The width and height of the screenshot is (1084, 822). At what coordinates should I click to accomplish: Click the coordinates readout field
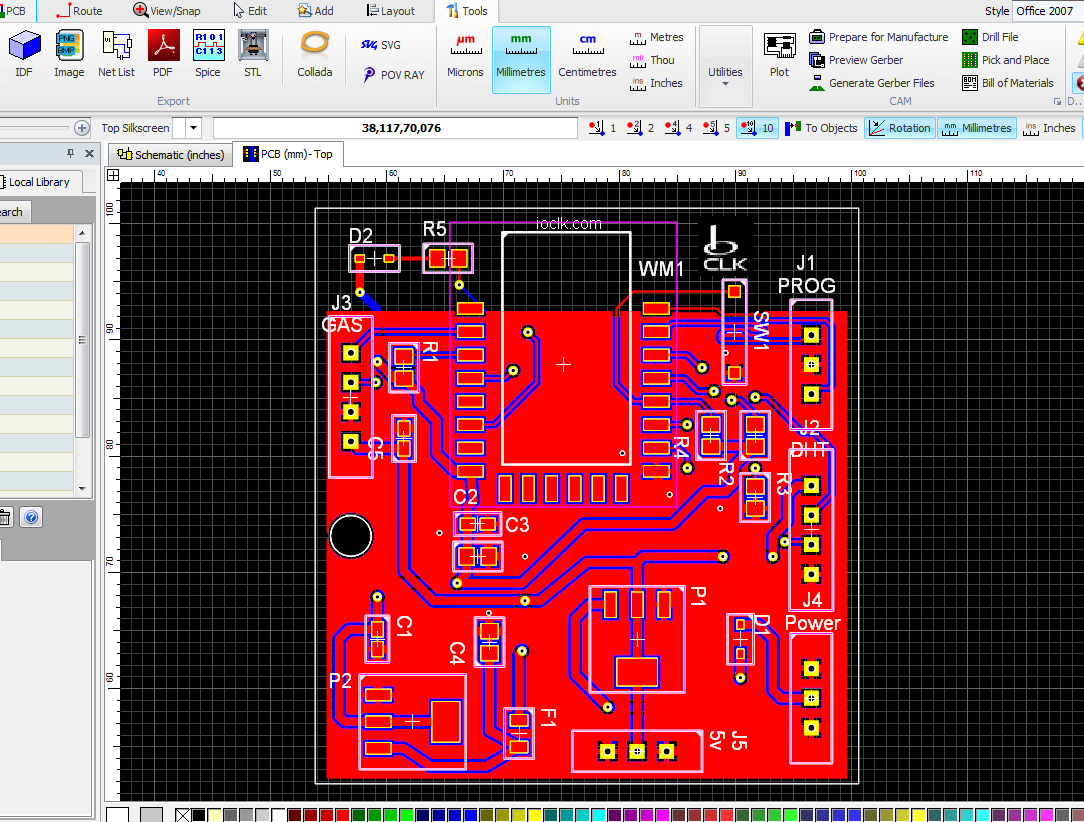click(400, 128)
